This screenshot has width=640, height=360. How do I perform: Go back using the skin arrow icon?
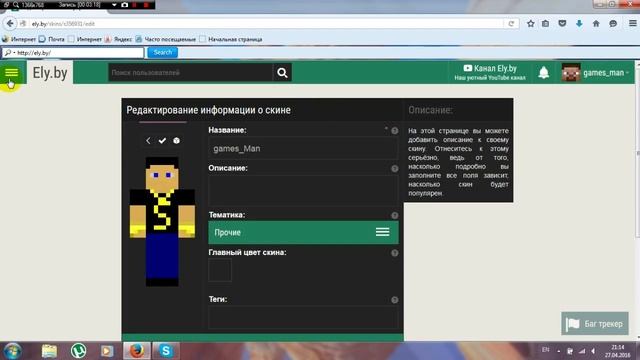(148, 140)
